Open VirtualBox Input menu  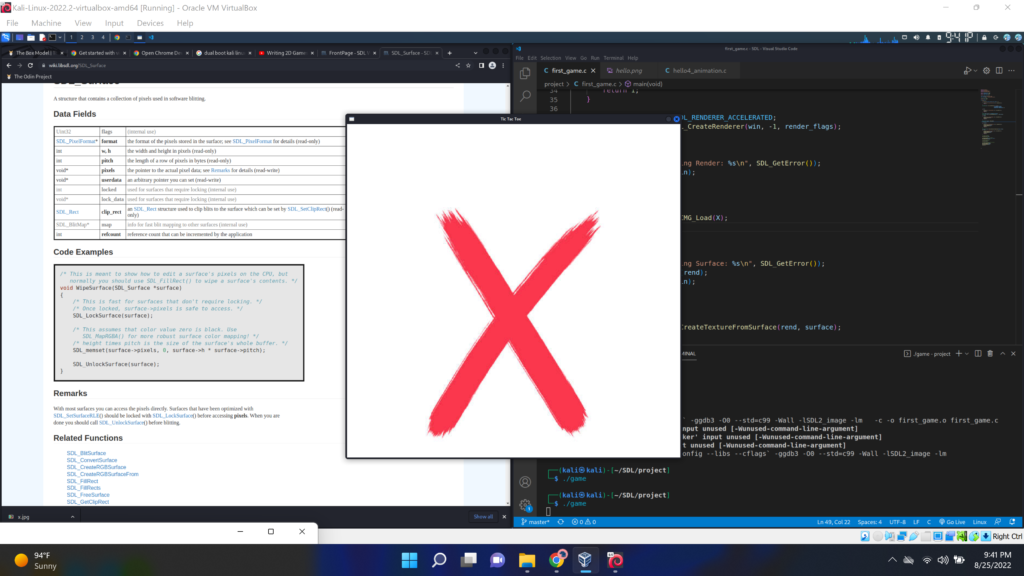coord(114,23)
